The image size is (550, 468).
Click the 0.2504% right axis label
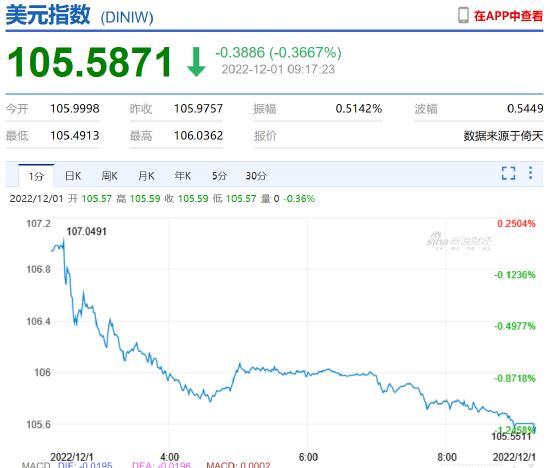click(516, 223)
